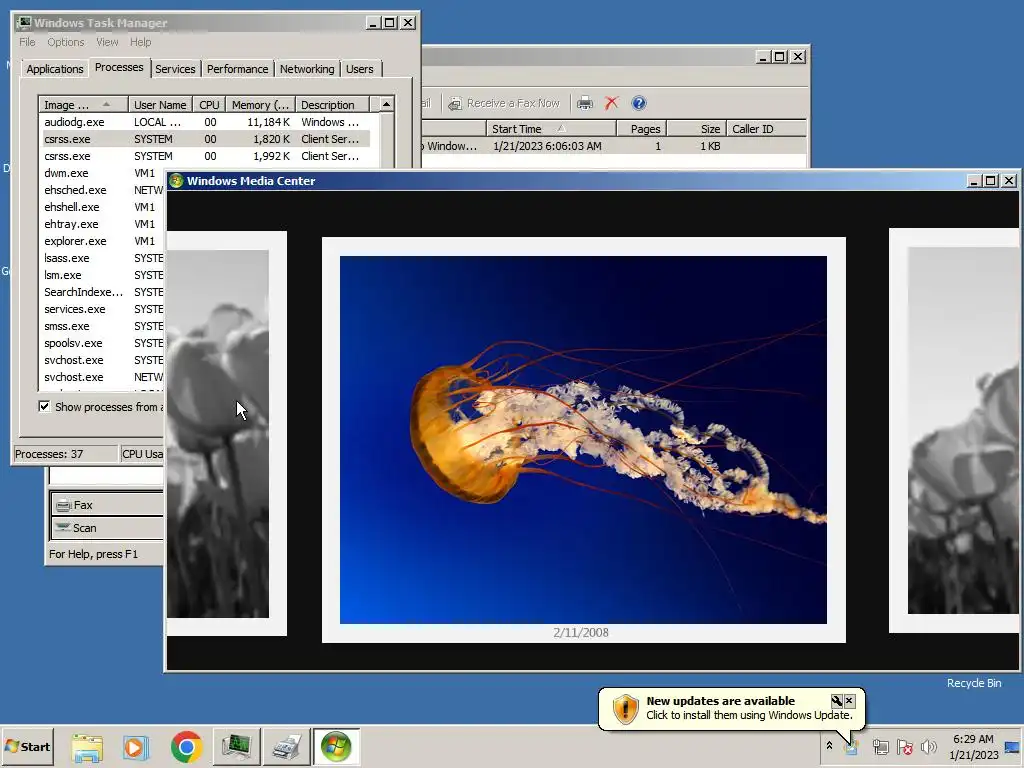1024x768 pixels.
Task: Sort Fax list by Caller ID column
Action: click(x=767, y=129)
